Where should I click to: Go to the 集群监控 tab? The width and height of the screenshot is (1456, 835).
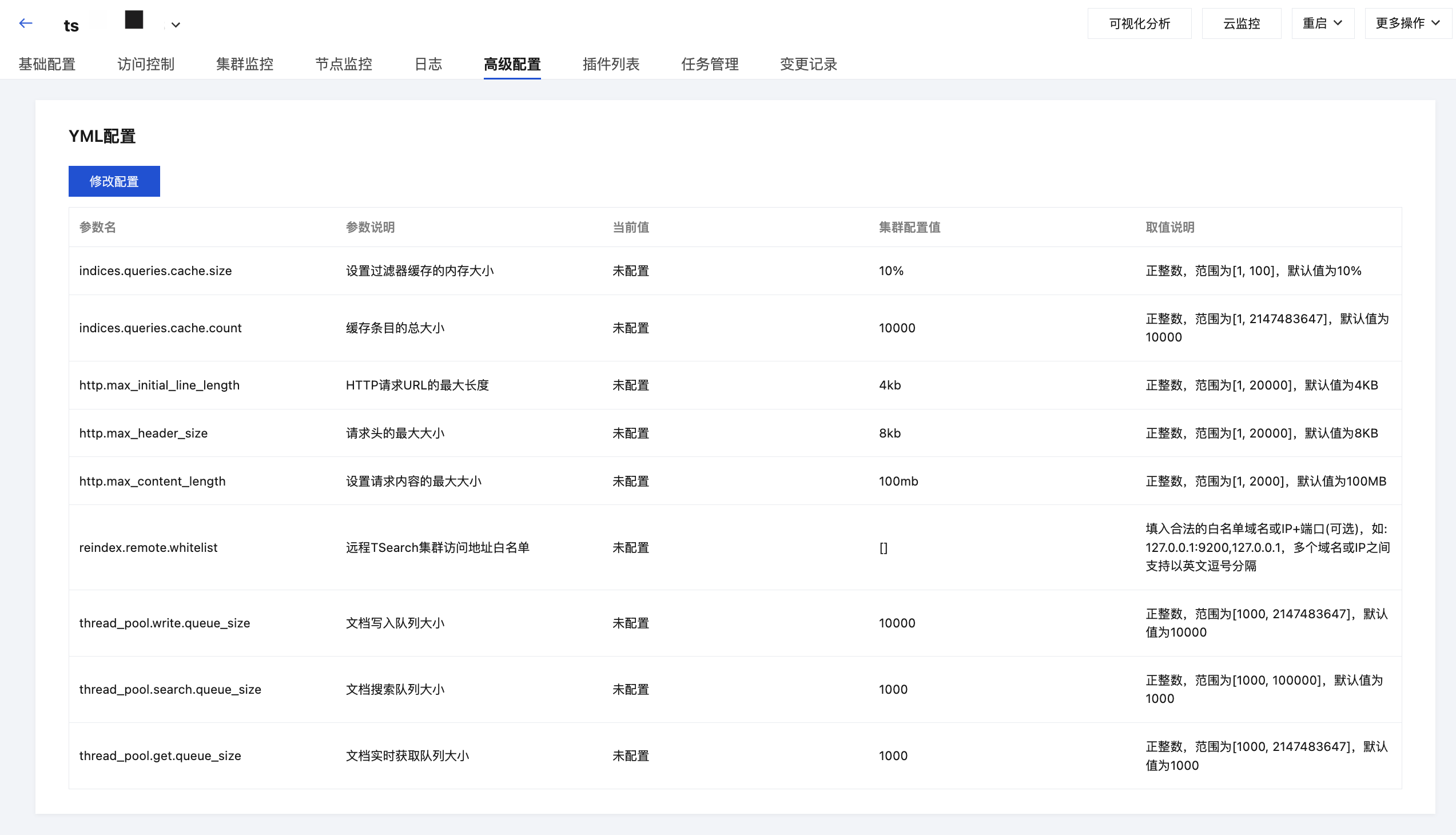point(244,64)
